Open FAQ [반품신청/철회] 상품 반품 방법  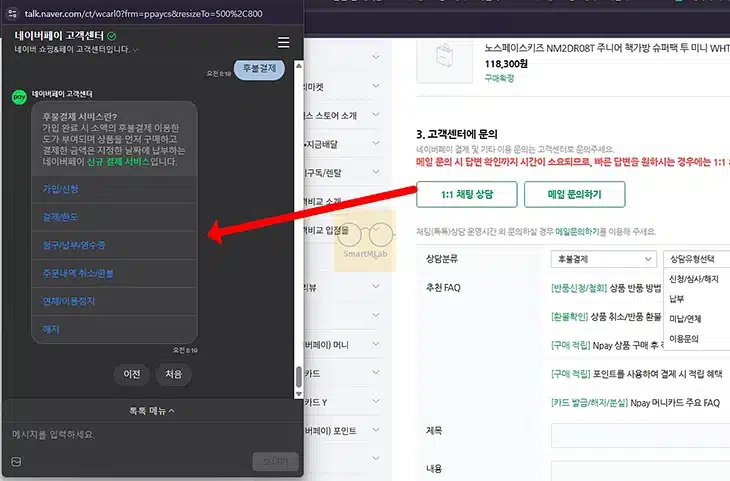click(606, 288)
